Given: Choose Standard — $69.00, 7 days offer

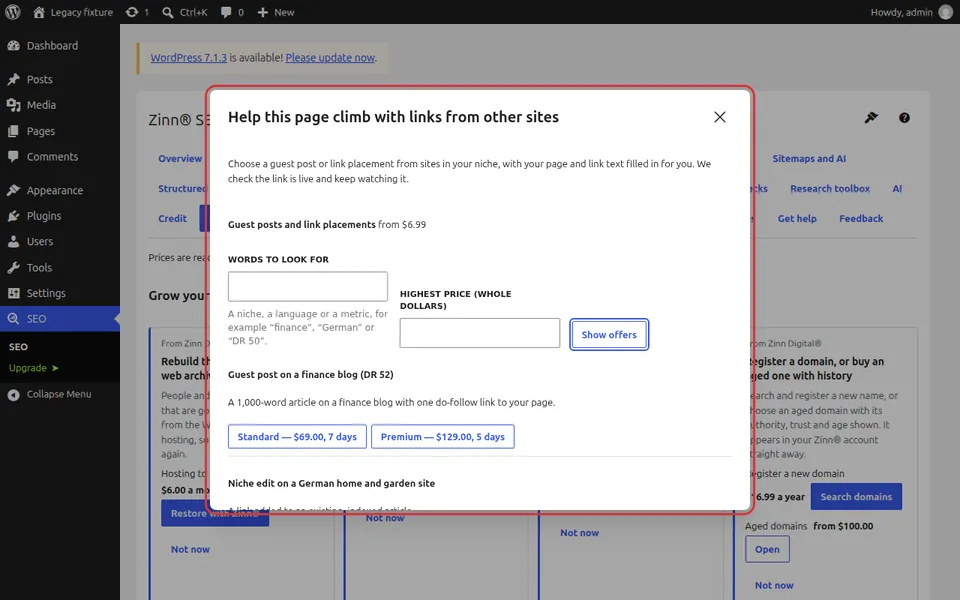Looking at the screenshot, I should coord(297,437).
